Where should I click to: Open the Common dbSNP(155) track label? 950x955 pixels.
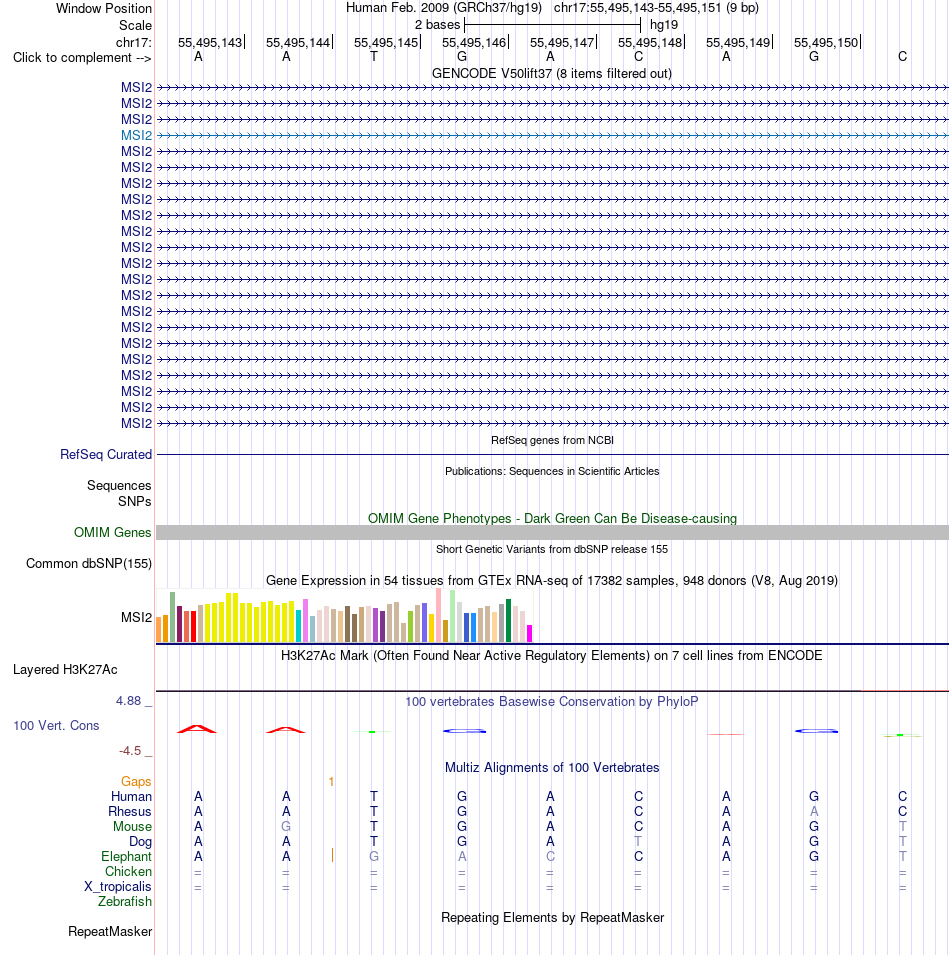(x=89, y=563)
